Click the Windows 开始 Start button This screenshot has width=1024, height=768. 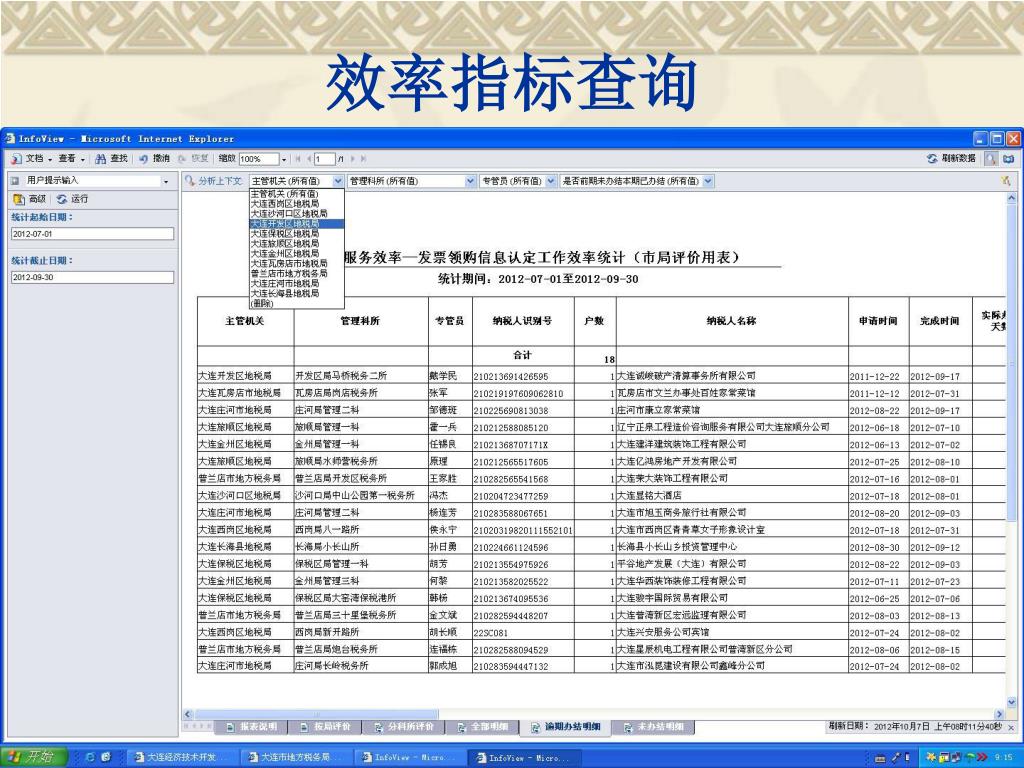pyautogui.click(x=33, y=758)
